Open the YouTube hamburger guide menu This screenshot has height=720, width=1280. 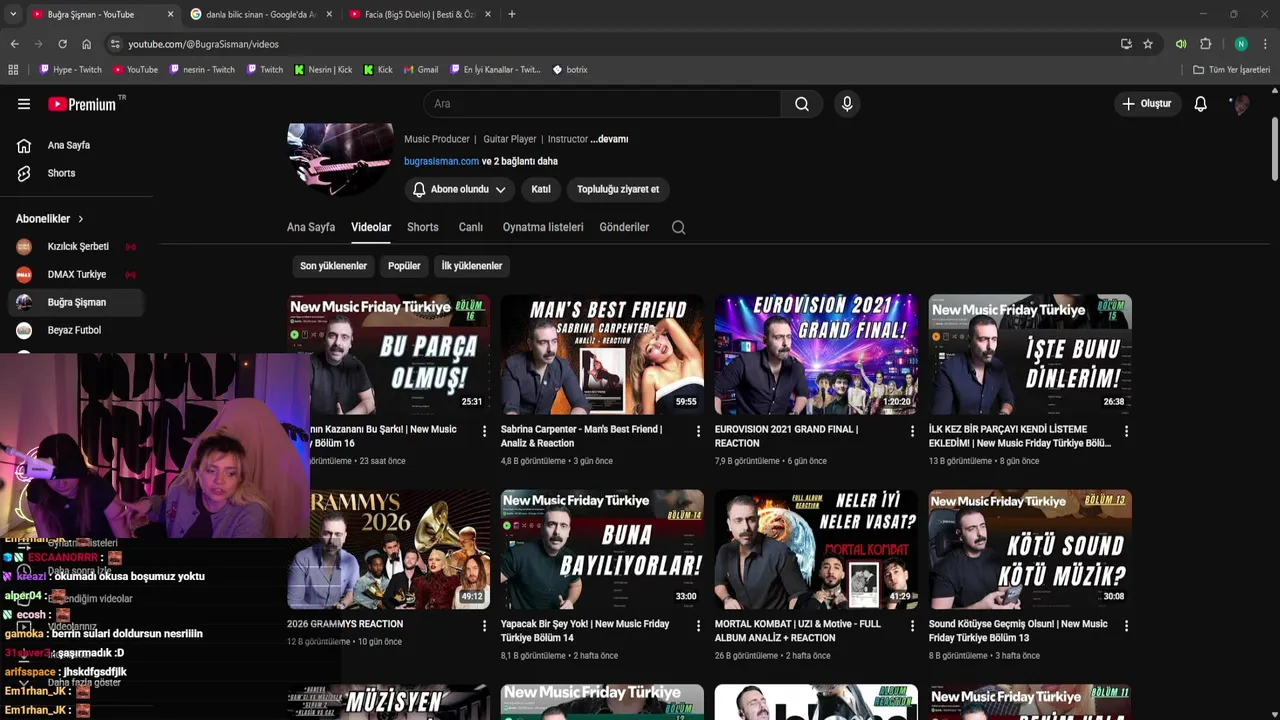click(24, 104)
